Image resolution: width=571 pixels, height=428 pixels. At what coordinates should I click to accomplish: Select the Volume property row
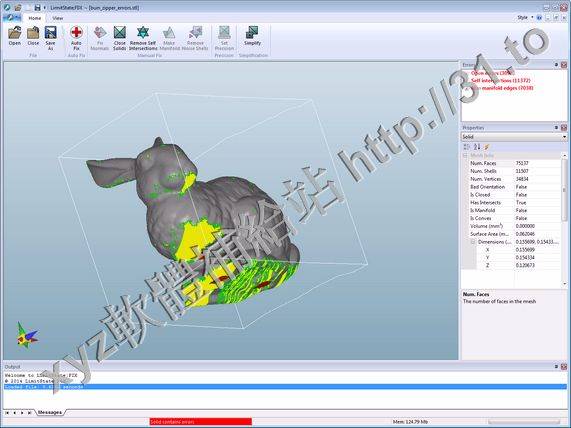(x=515, y=226)
